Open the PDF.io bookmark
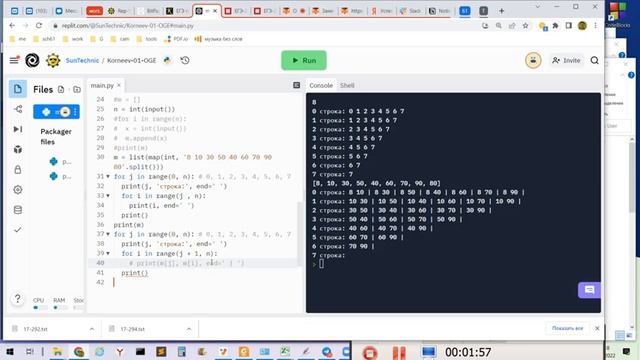 (176, 39)
